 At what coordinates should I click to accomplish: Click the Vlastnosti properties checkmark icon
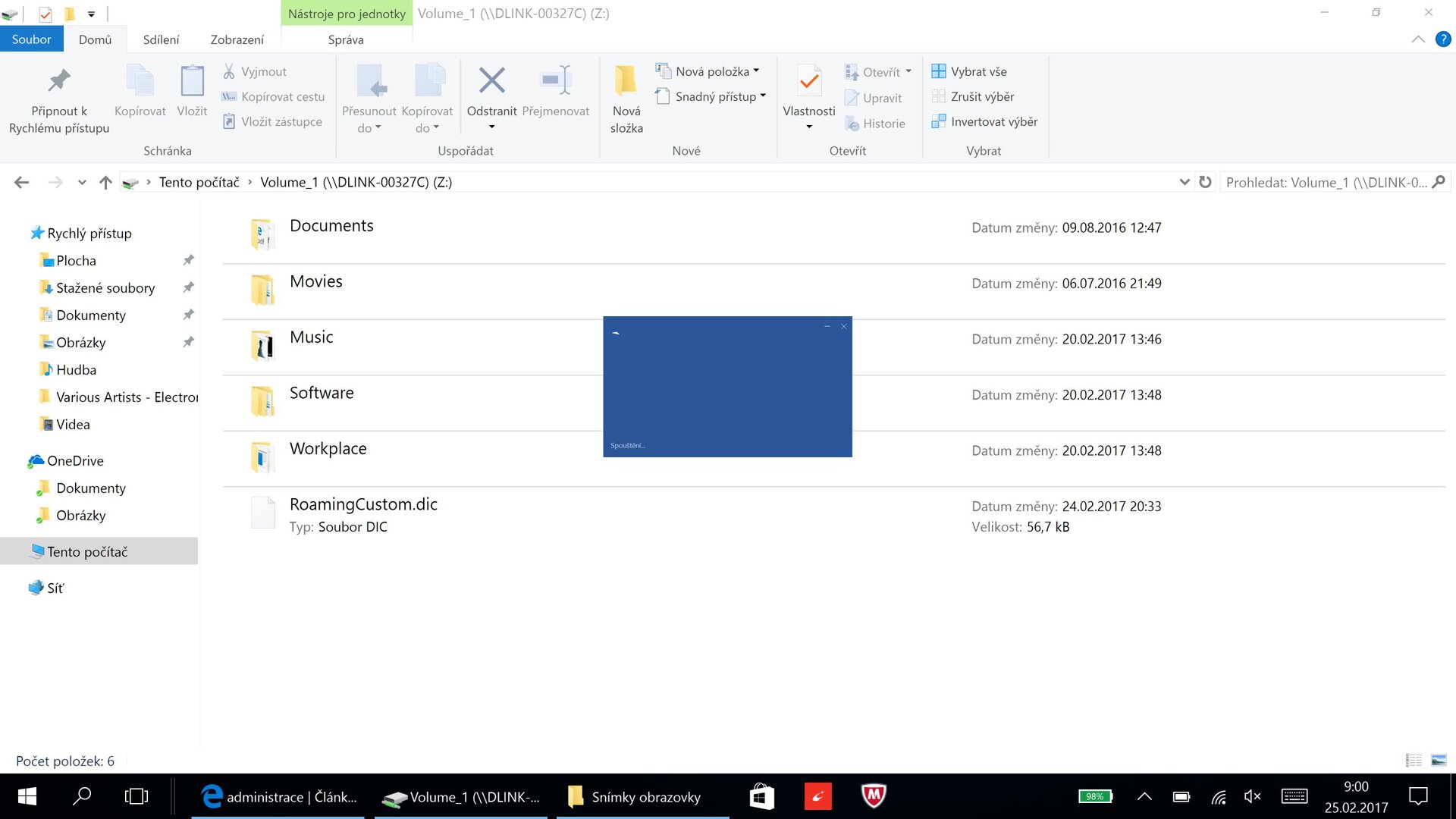[x=808, y=80]
